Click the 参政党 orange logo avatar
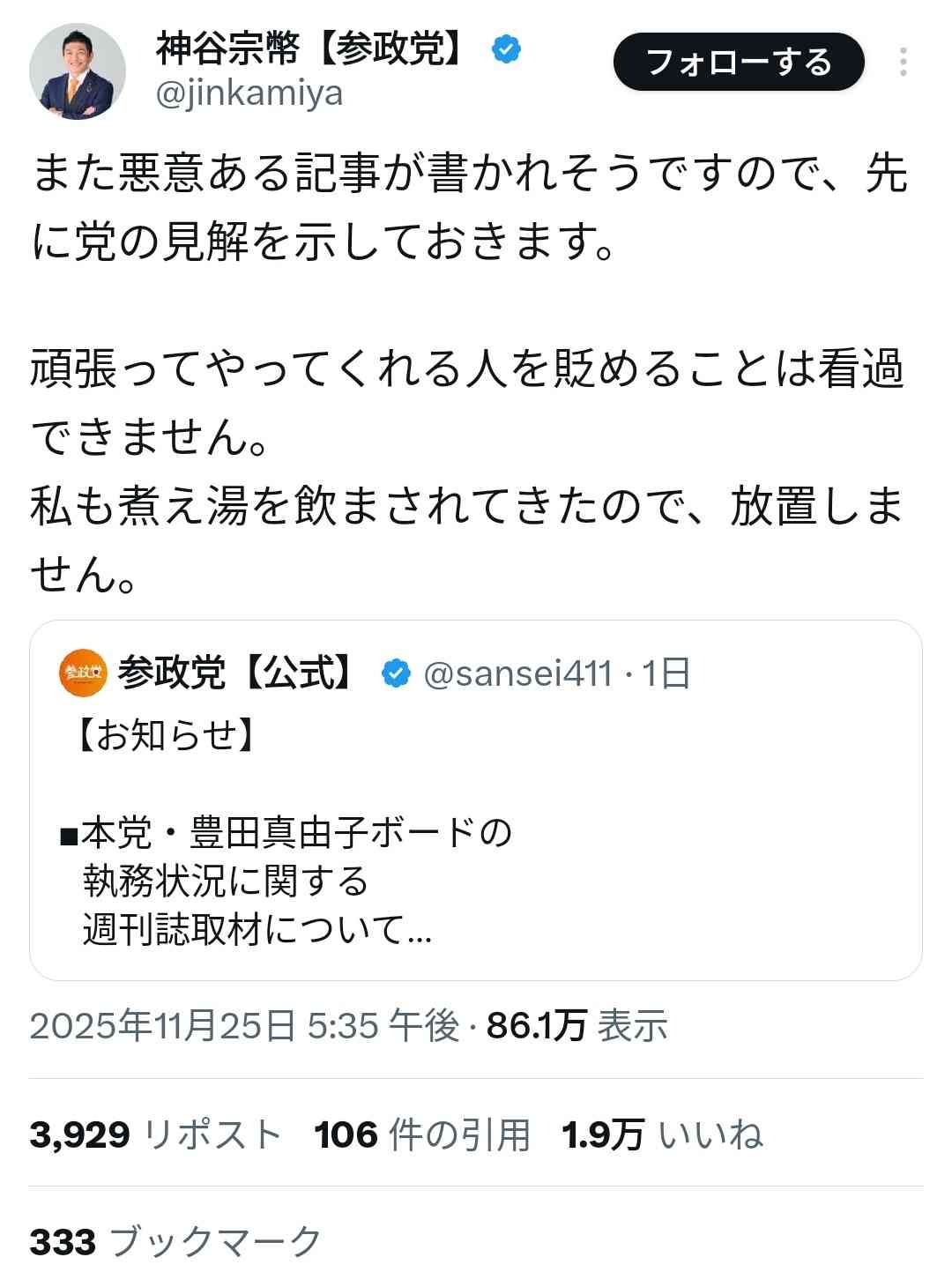The width and height of the screenshot is (952, 1287). [83, 674]
